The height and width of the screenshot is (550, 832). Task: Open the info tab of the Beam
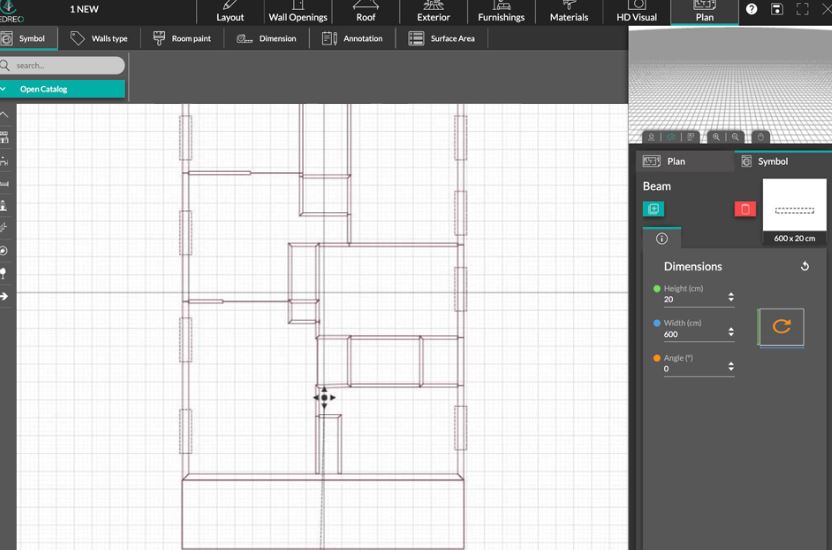pos(662,239)
